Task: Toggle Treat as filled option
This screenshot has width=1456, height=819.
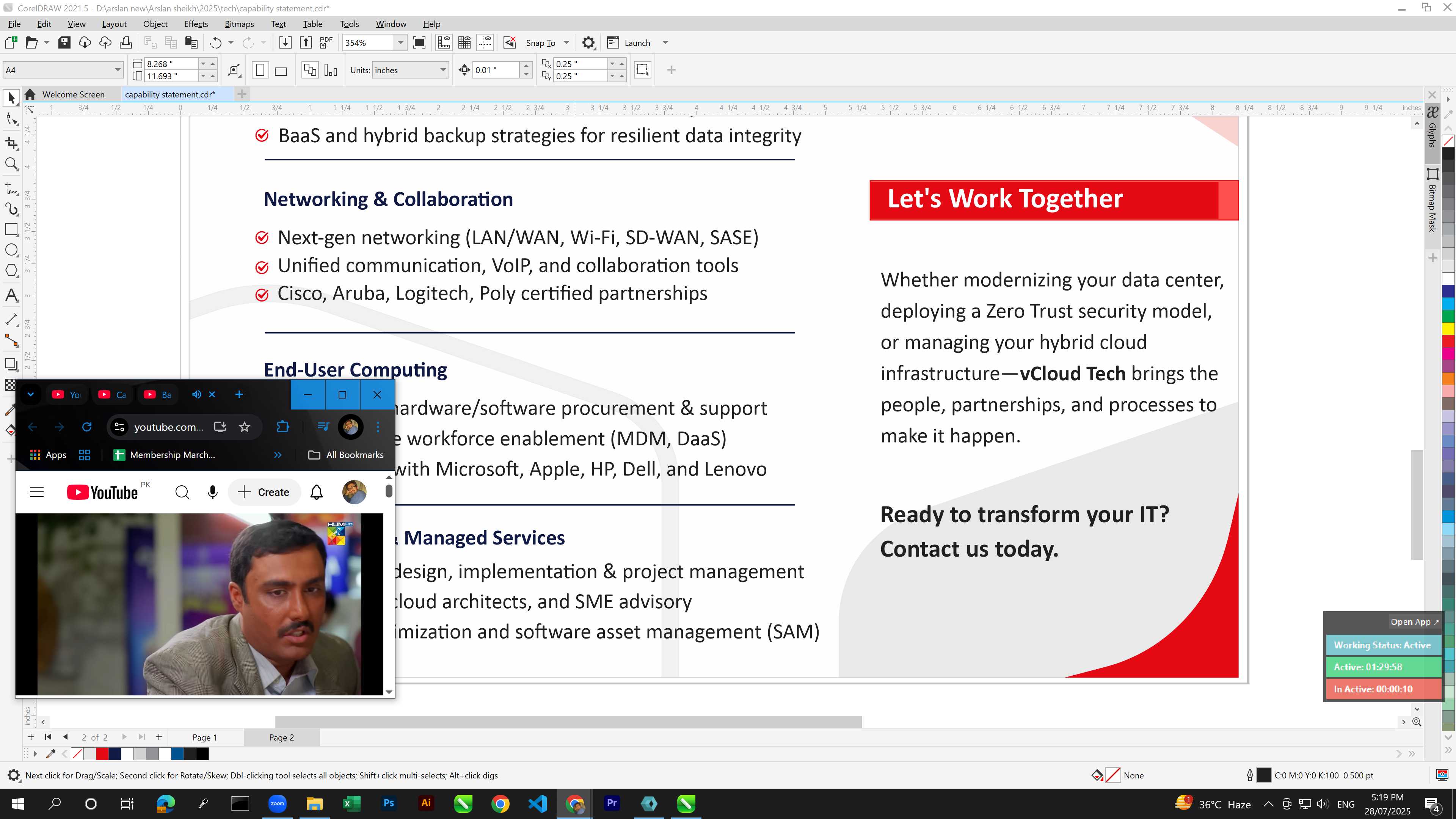Action: [643, 69]
